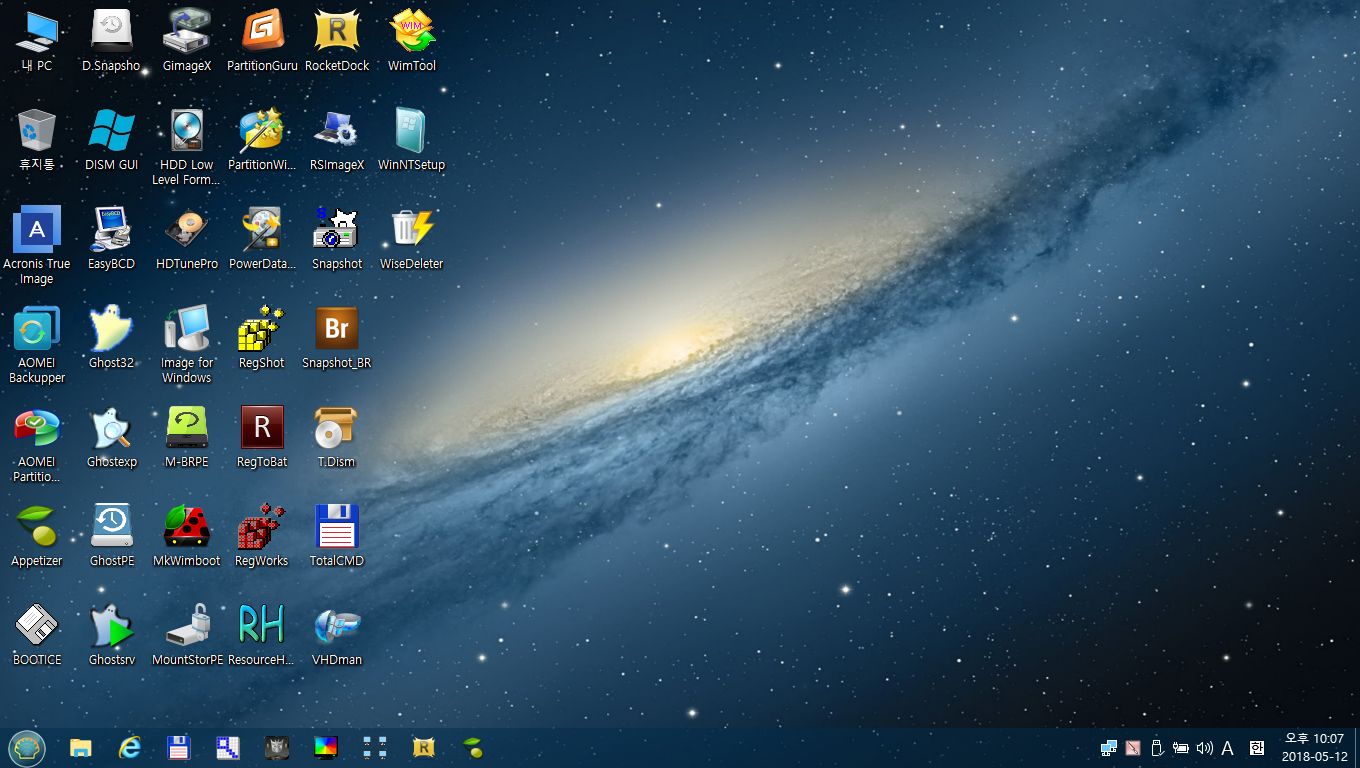
Task: Toggle the 한 Korean IME indicator
Action: coord(1257,748)
